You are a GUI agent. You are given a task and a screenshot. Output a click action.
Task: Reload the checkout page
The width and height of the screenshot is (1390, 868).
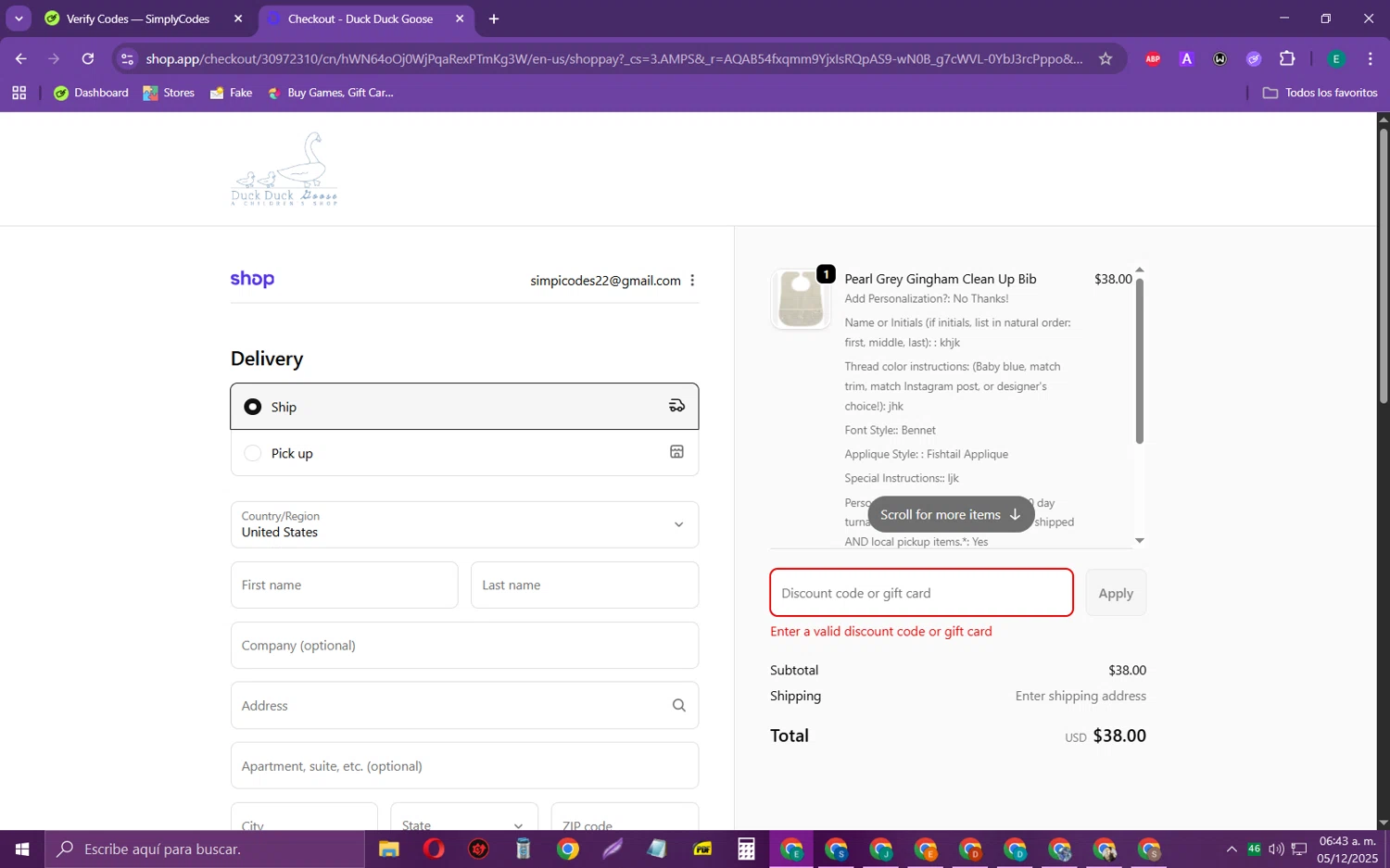coord(88,58)
